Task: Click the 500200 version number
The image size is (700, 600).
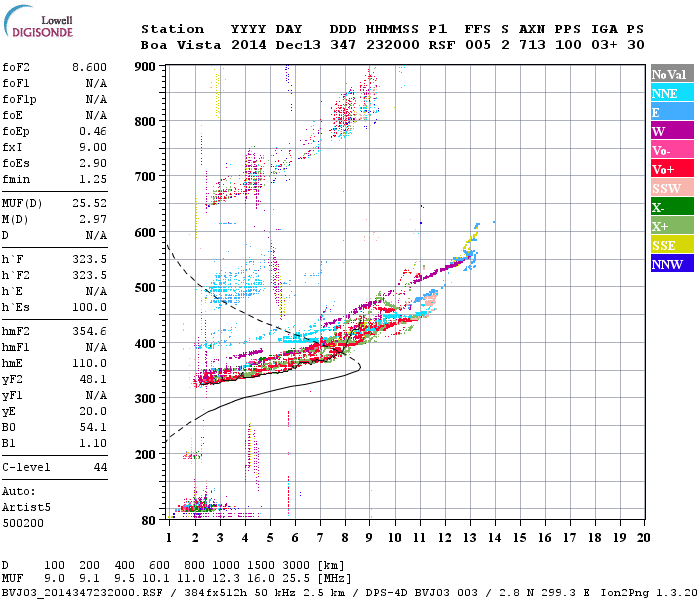Action: coord(23,523)
